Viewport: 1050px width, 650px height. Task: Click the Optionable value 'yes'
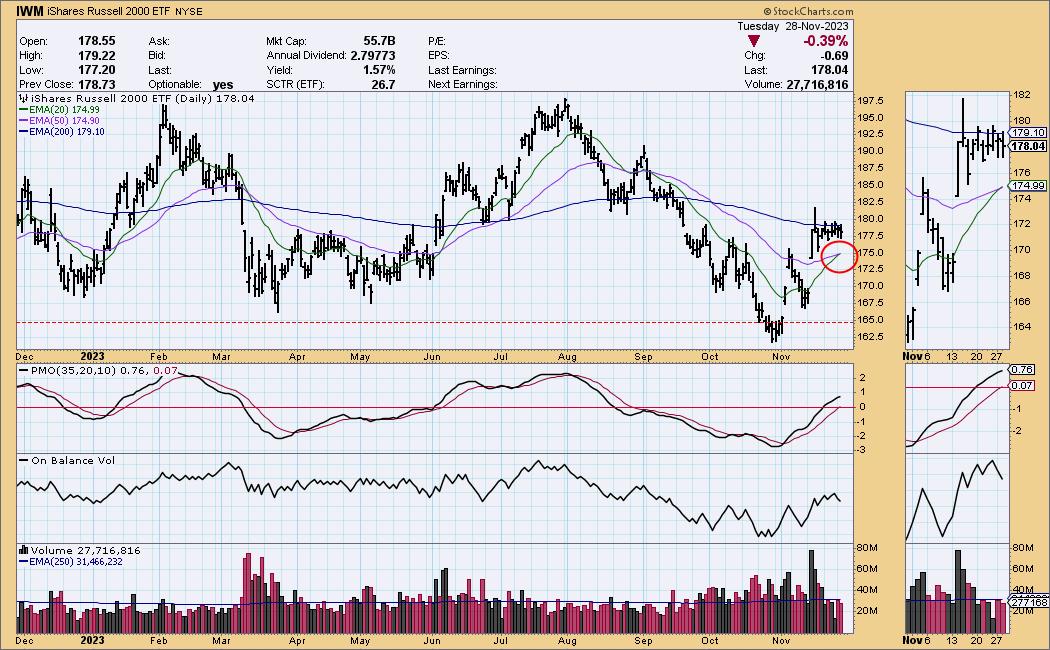click(223, 84)
